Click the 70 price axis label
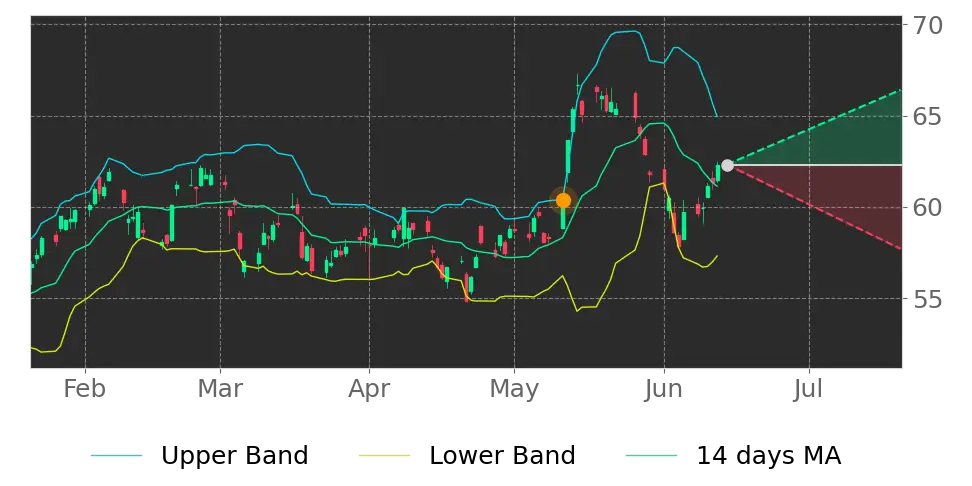This screenshot has width=972, height=486. pyautogui.click(x=927, y=25)
